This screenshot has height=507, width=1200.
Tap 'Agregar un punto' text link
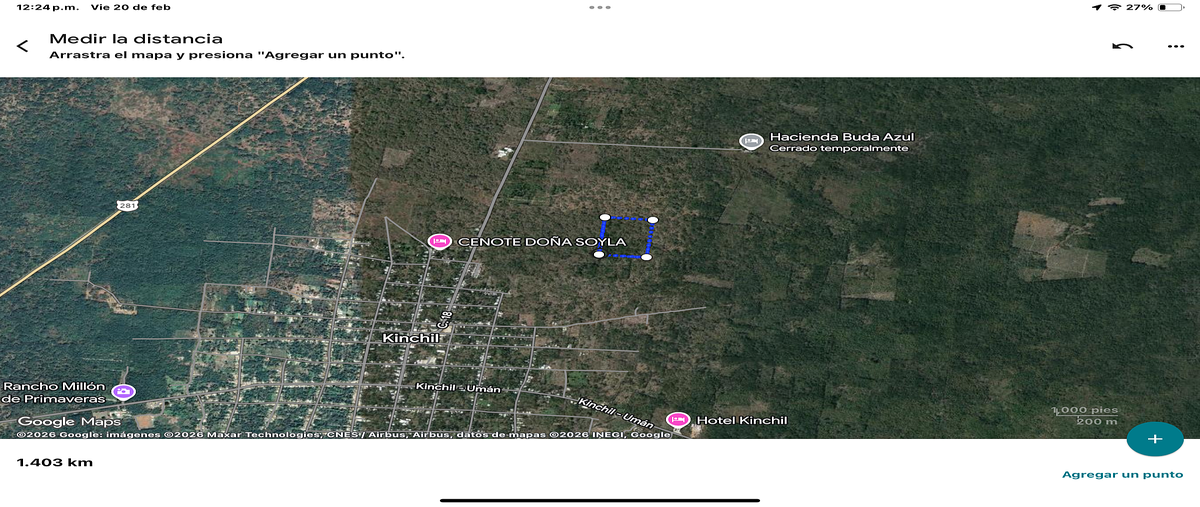[x=1122, y=474]
